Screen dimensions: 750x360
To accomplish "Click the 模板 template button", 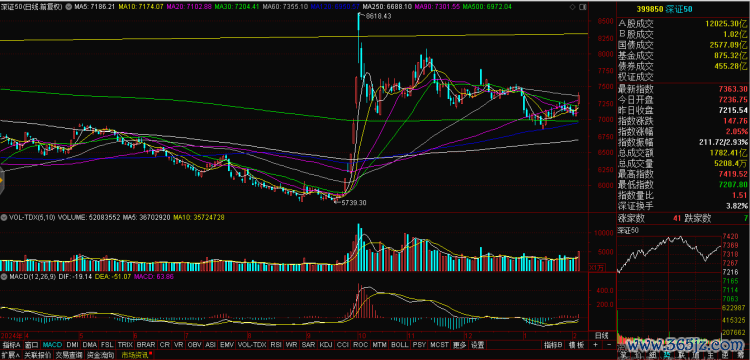I will pyautogui.click(x=577, y=344).
